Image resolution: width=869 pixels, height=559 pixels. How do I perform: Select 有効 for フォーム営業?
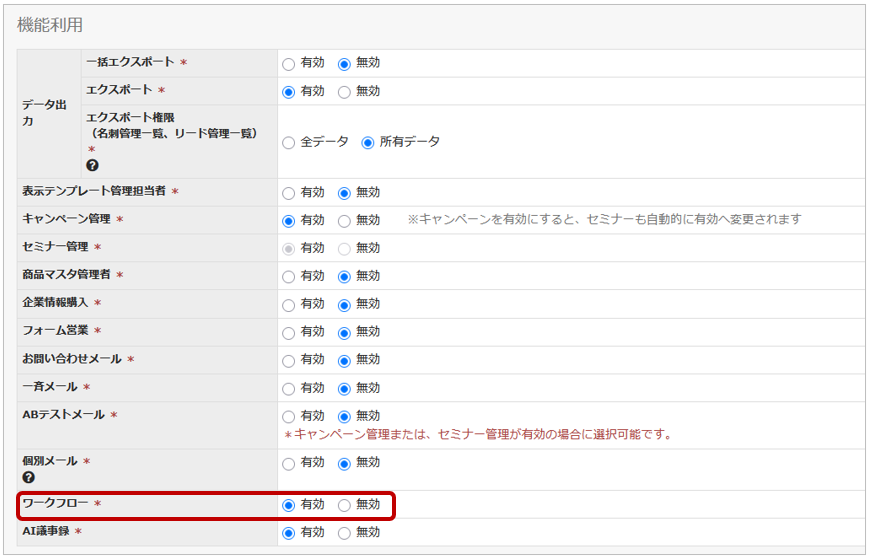tap(289, 332)
